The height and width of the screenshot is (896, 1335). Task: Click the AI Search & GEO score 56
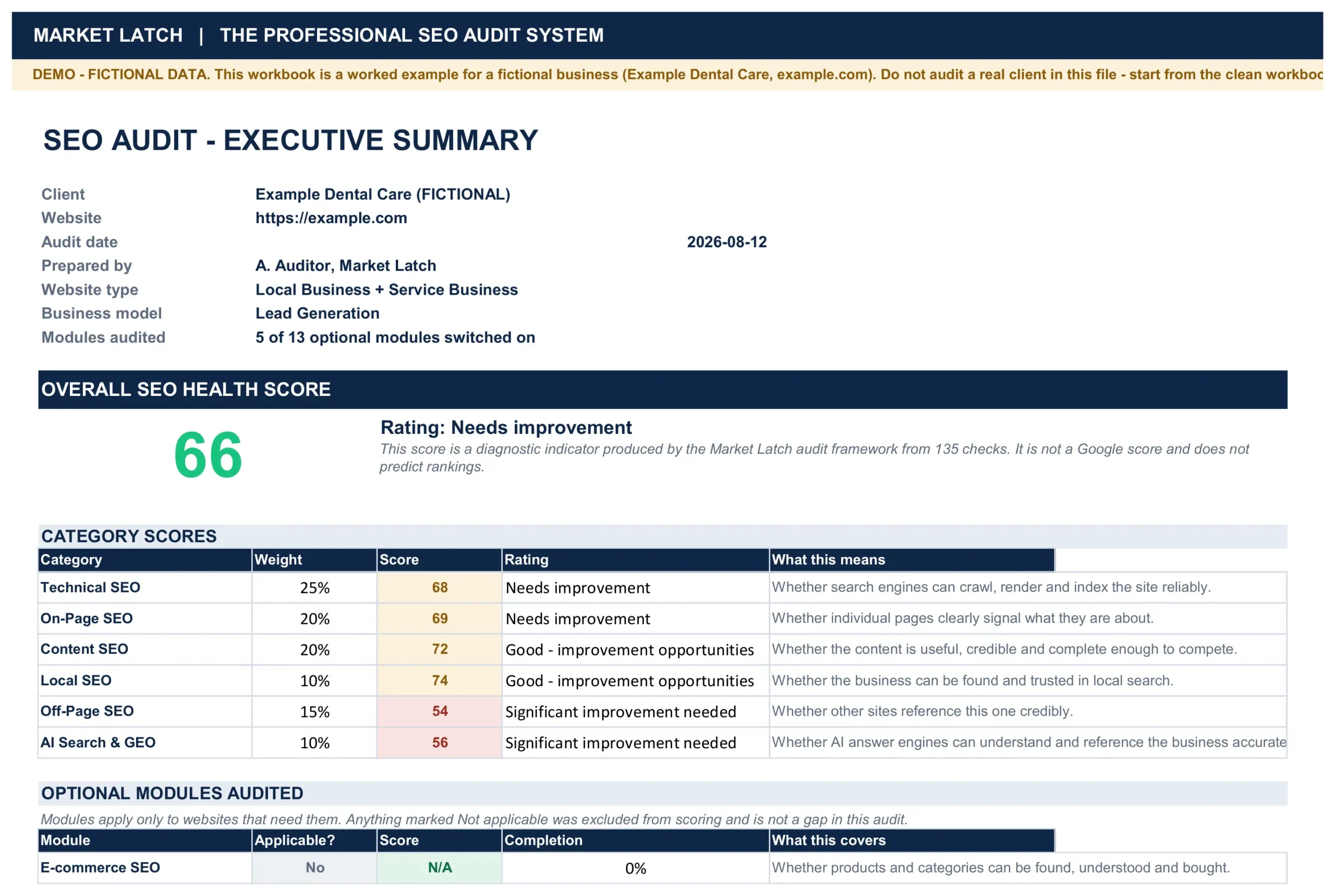pos(439,743)
